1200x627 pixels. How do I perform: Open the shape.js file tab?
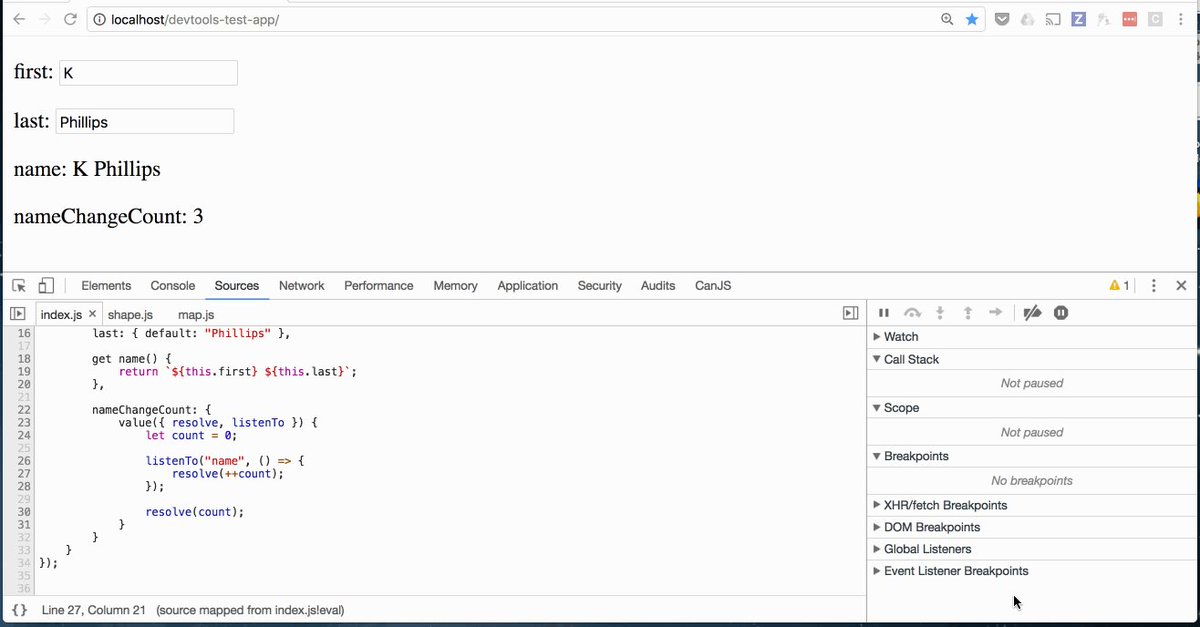coord(130,315)
